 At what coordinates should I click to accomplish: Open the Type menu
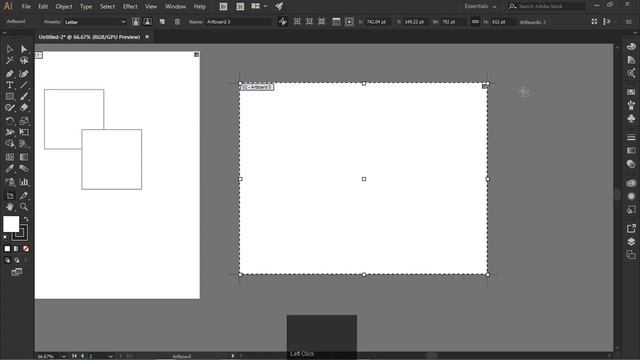(x=86, y=7)
